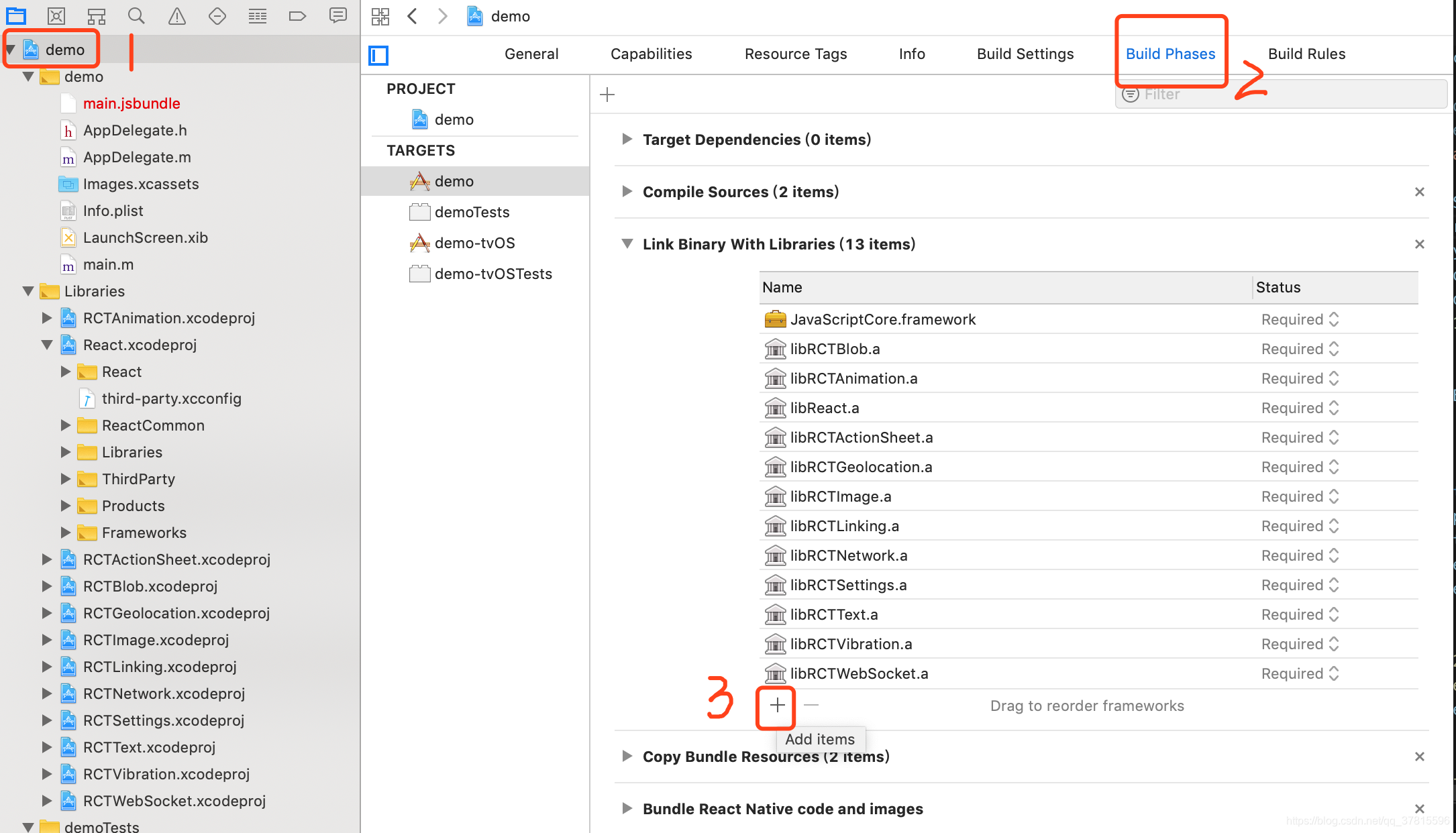Screen dimensions: 1456x833
Task: Select main.jsbundle in navigator
Action: (x=132, y=103)
